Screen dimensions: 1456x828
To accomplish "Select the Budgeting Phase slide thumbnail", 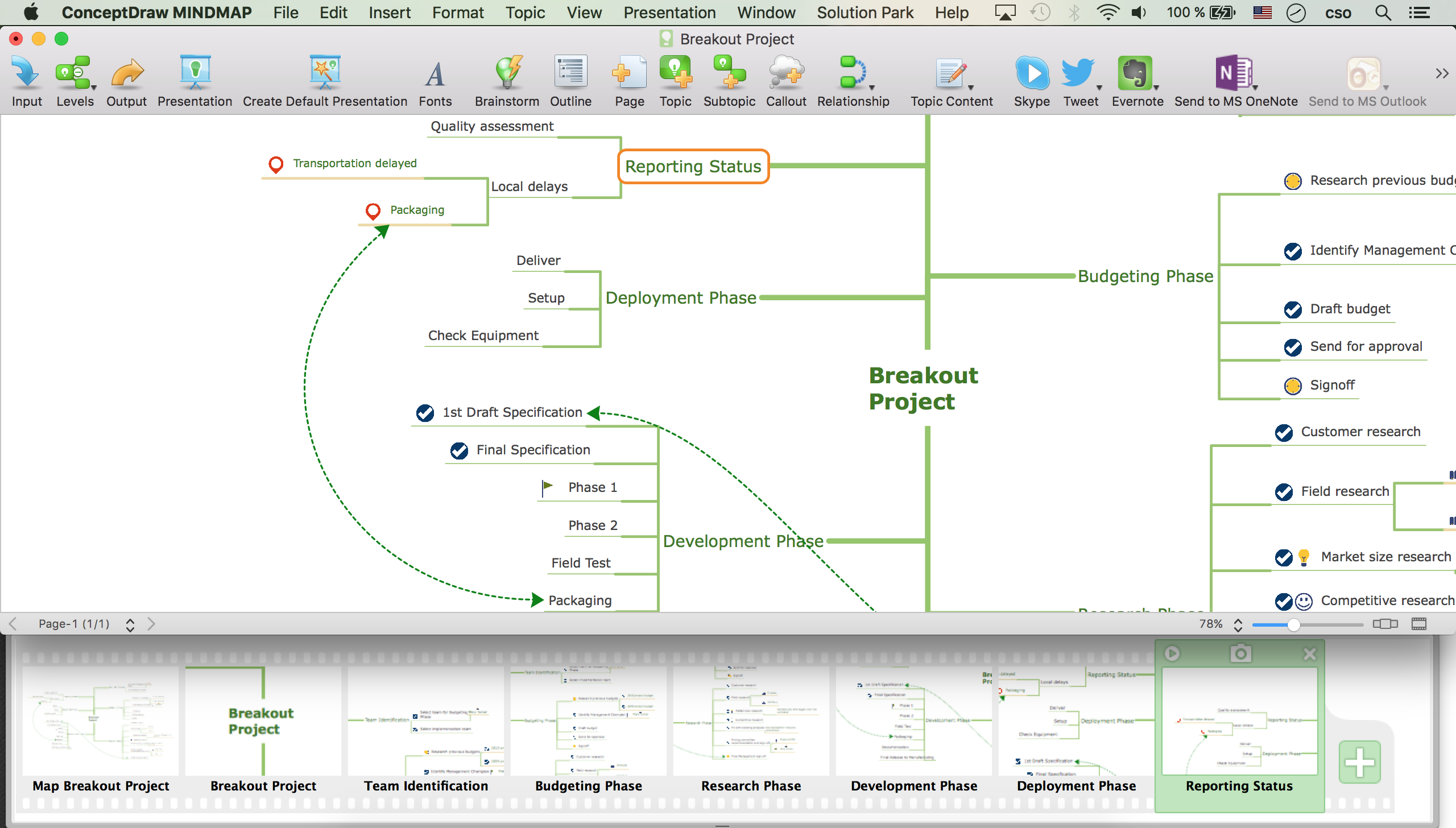I will click(x=588, y=721).
